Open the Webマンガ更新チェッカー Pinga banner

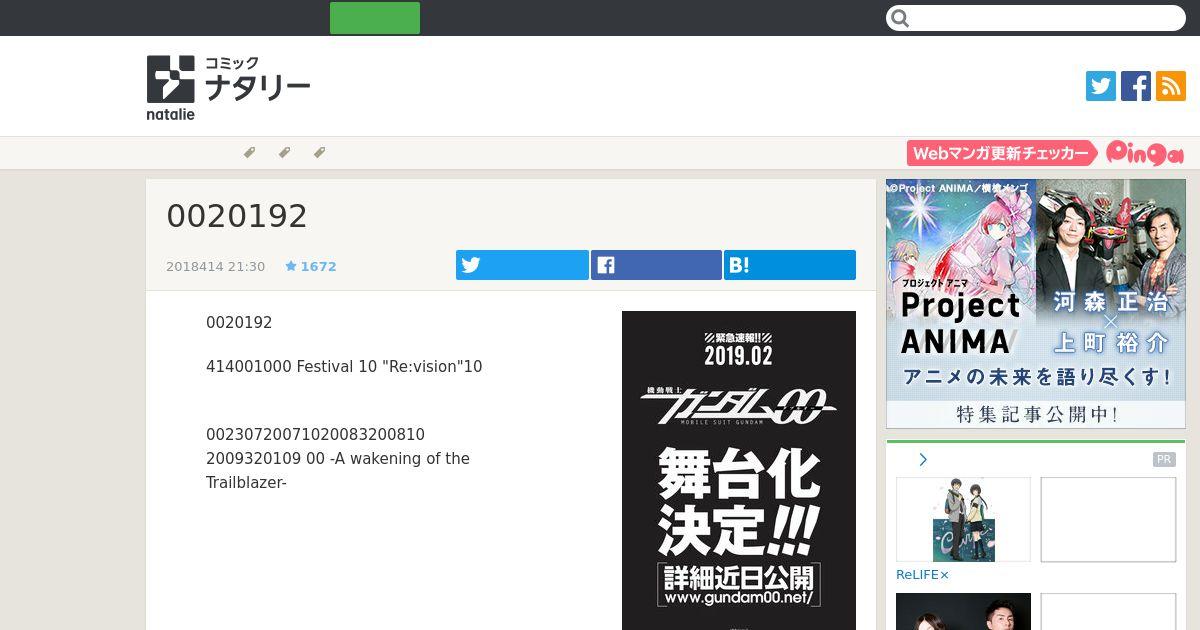[x=1046, y=153]
